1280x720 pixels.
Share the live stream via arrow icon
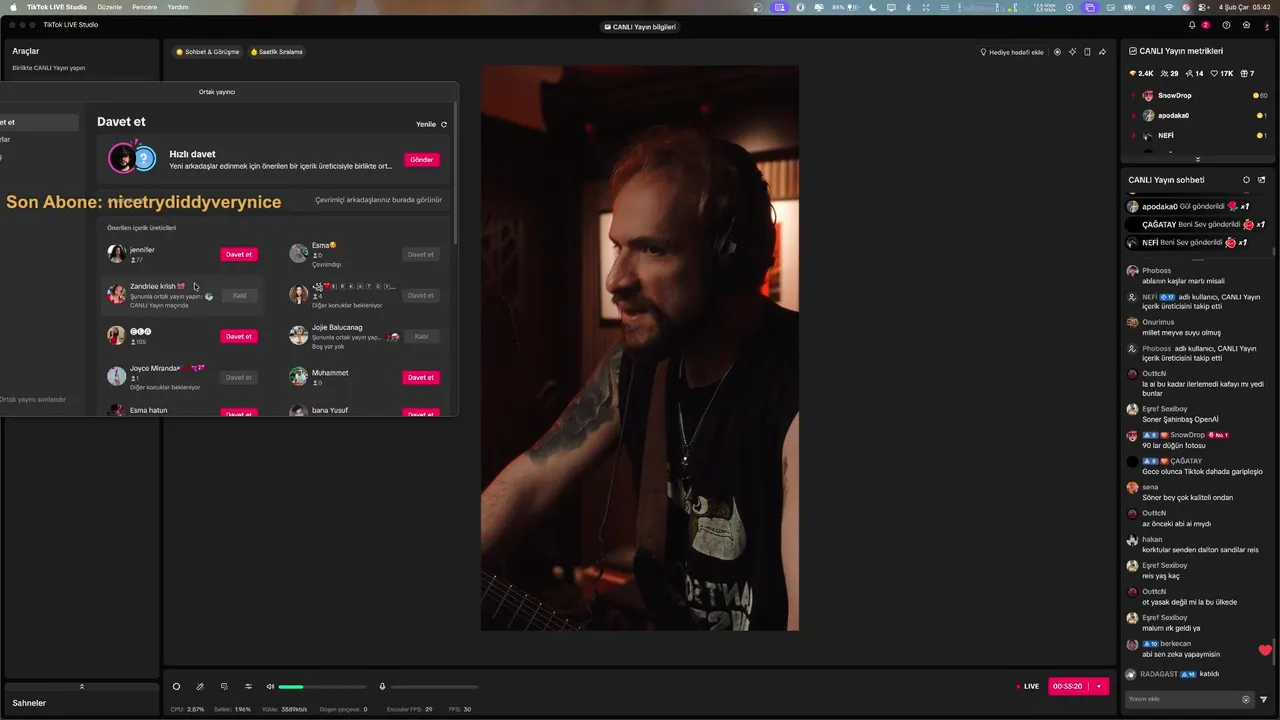tap(1102, 52)
